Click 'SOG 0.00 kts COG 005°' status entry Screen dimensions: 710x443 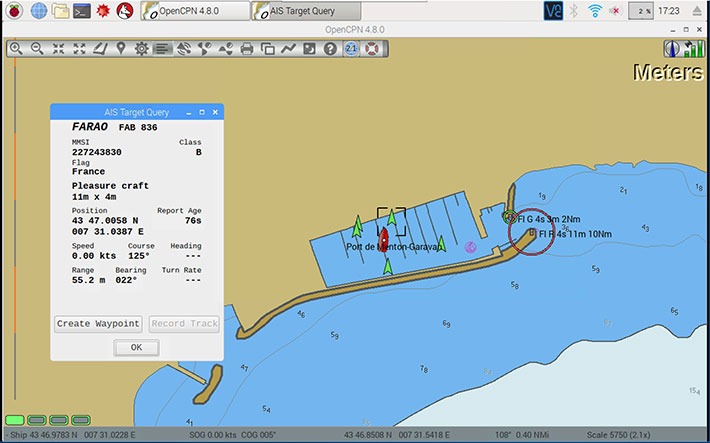pyautogui.click(x=233, y=435)
